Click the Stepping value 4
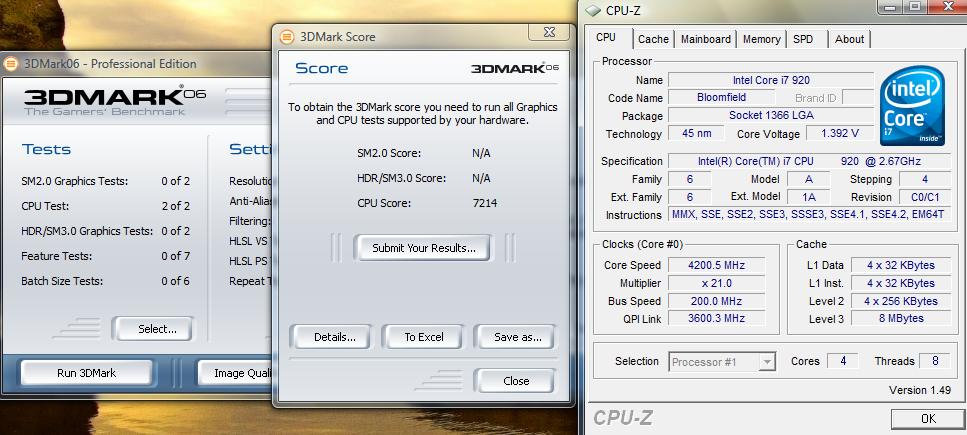This screenshot has height=435, width=967. tap(924, 179)
